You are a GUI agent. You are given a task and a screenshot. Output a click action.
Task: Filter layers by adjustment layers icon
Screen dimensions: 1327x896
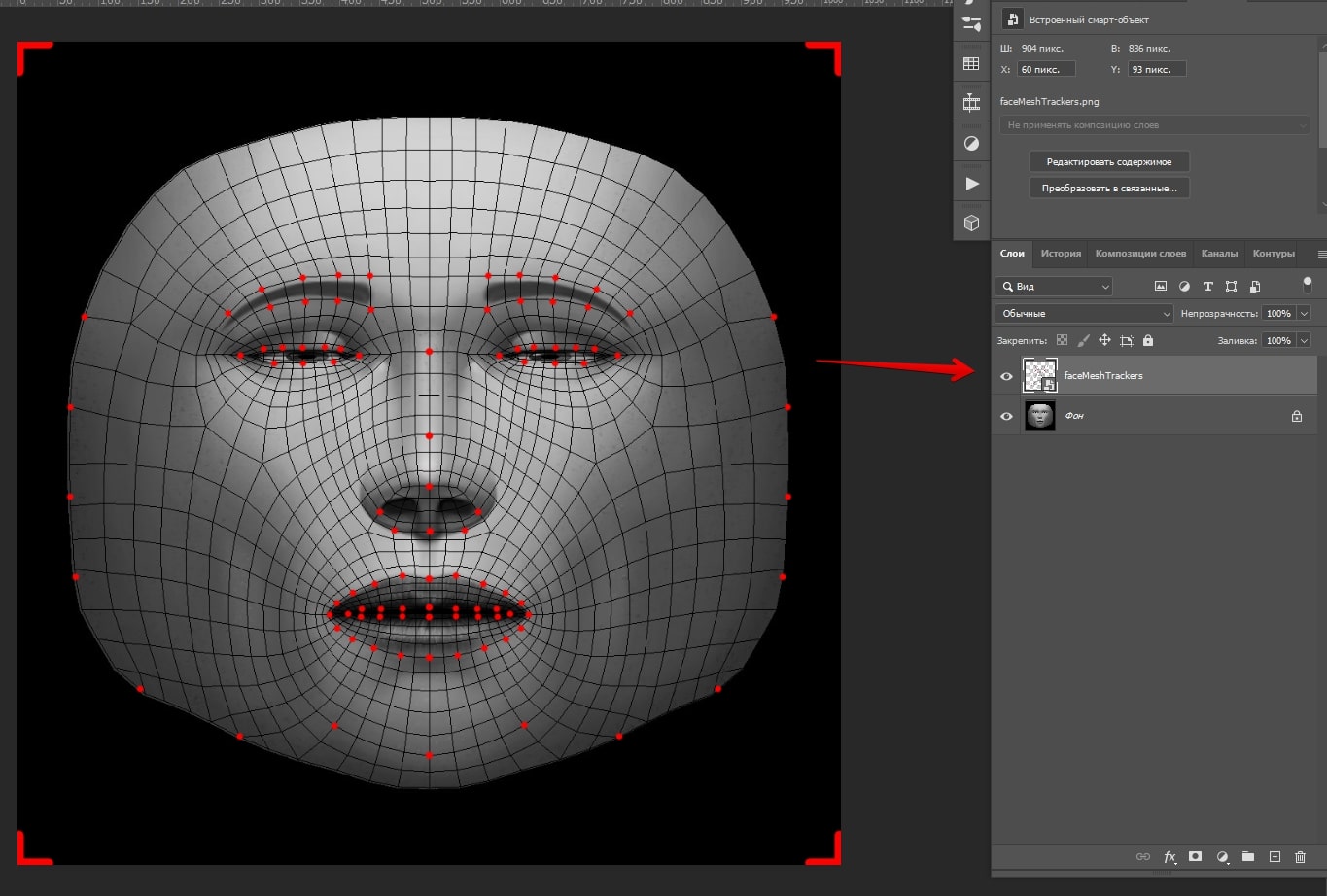(1184, 286)
